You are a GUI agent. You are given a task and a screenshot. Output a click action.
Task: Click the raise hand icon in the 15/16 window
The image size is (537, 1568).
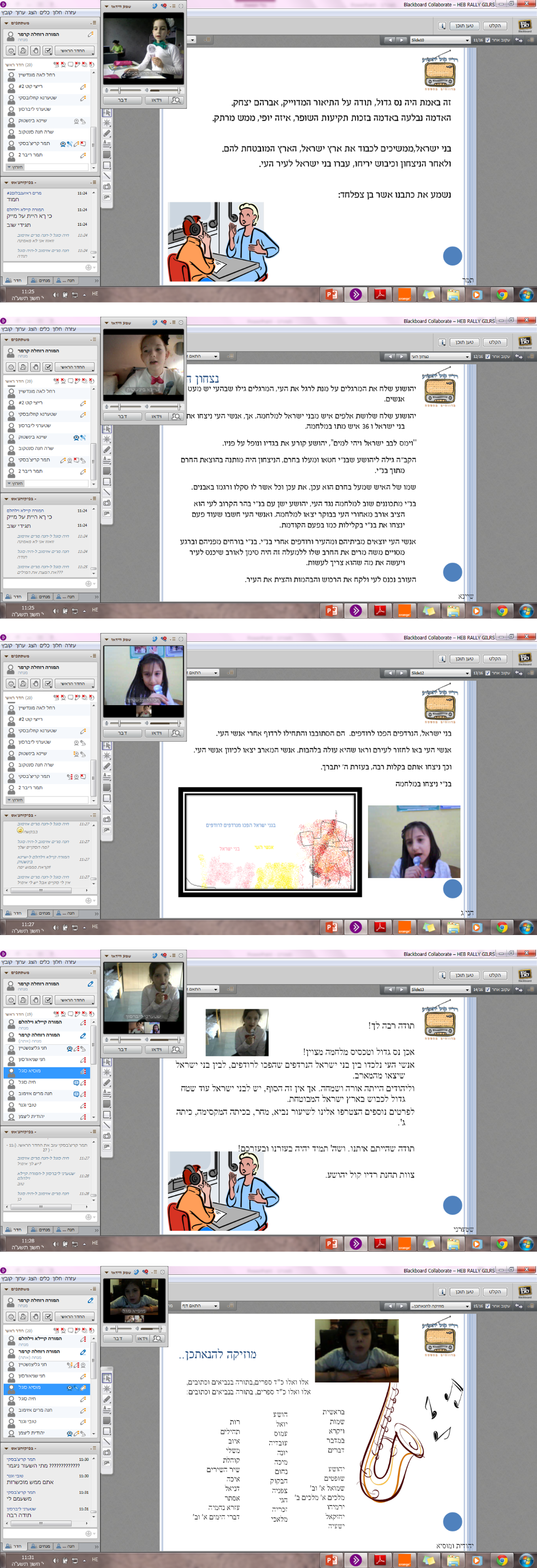tap(36, 1317)
